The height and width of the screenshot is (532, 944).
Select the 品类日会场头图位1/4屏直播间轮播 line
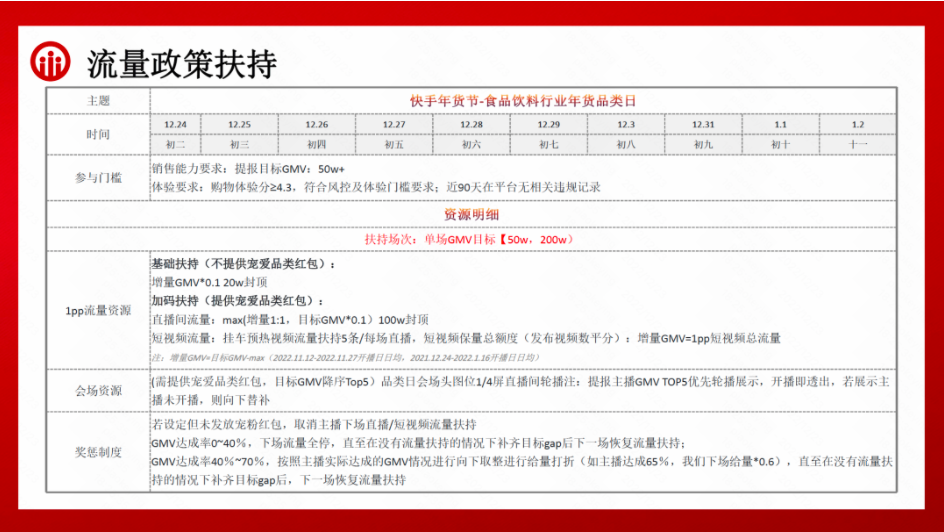[x=521, y=382]
